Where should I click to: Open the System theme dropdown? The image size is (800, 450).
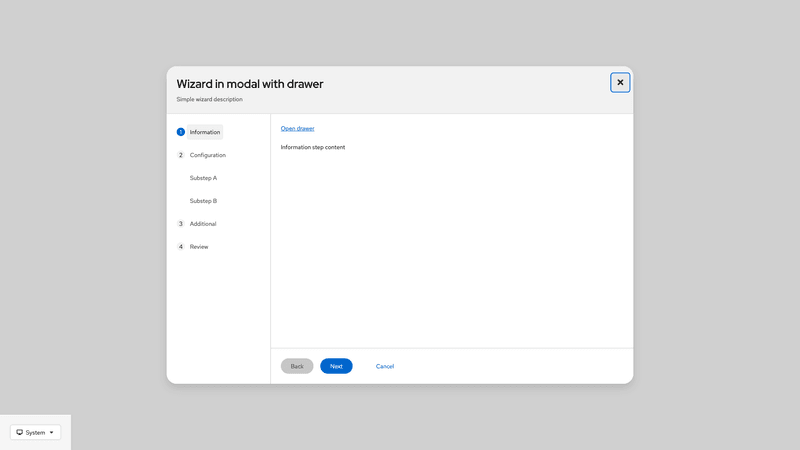[36, 432]
